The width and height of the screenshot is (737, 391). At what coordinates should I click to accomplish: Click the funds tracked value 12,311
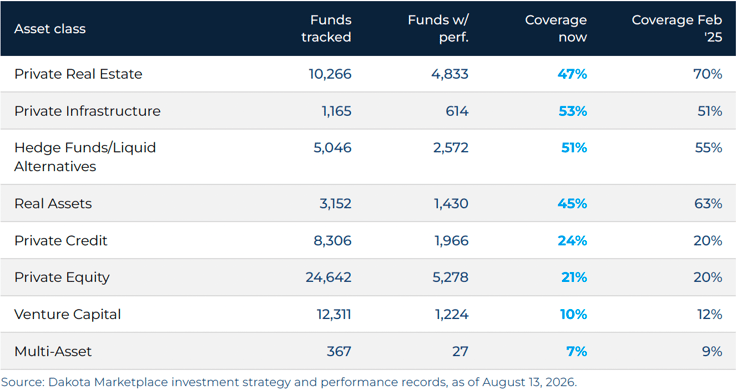tap(334, 314)
